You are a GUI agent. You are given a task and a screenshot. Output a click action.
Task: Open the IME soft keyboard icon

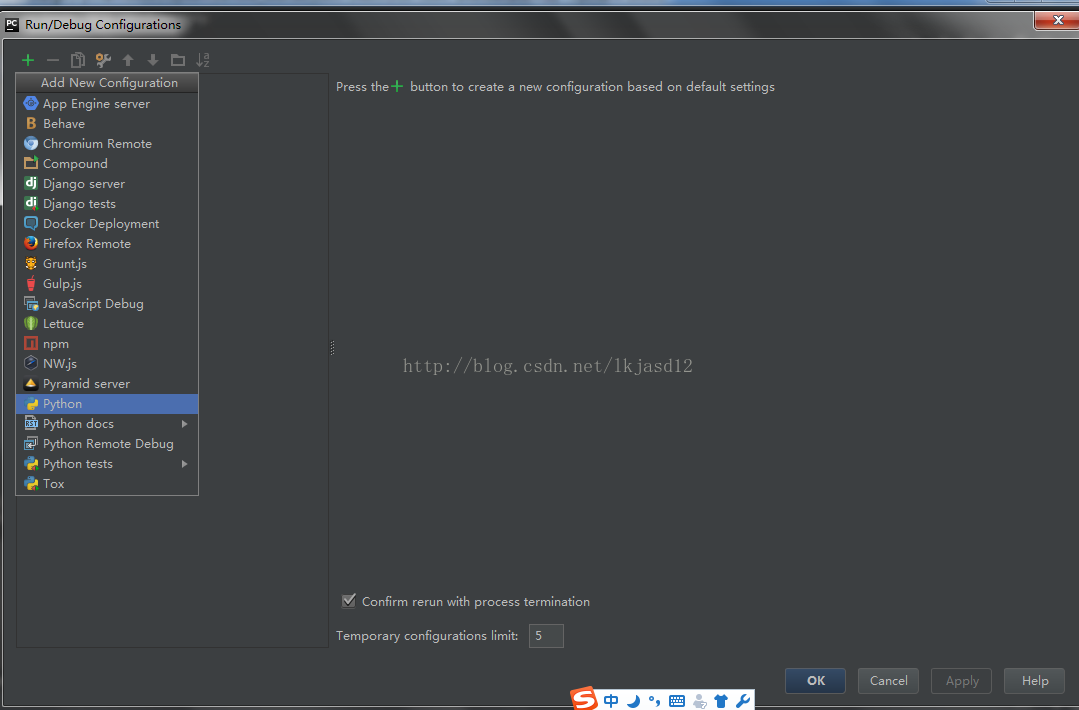677,701
